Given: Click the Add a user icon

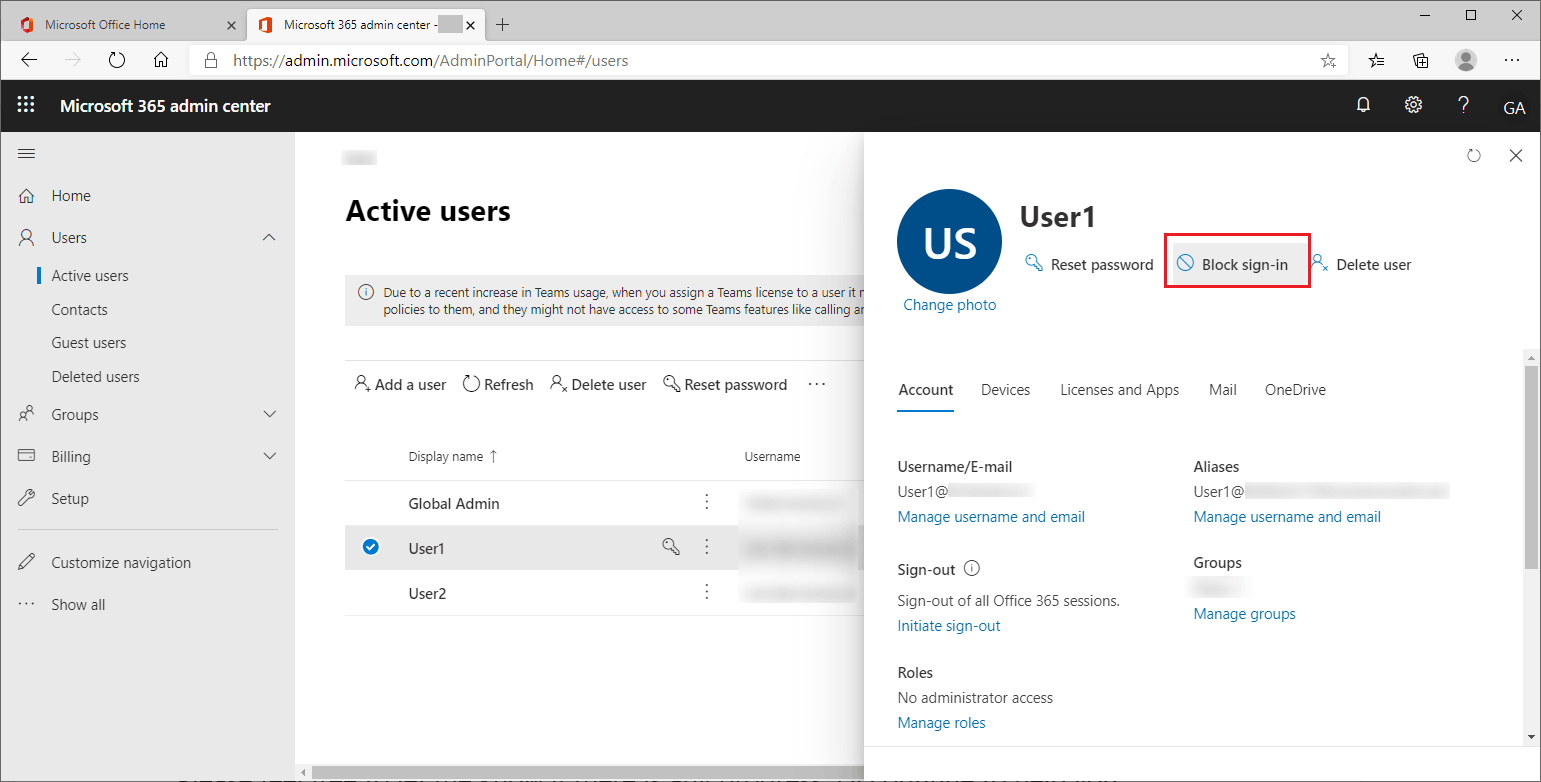Looking at the screenshot, I should click(x=361, y=383).
